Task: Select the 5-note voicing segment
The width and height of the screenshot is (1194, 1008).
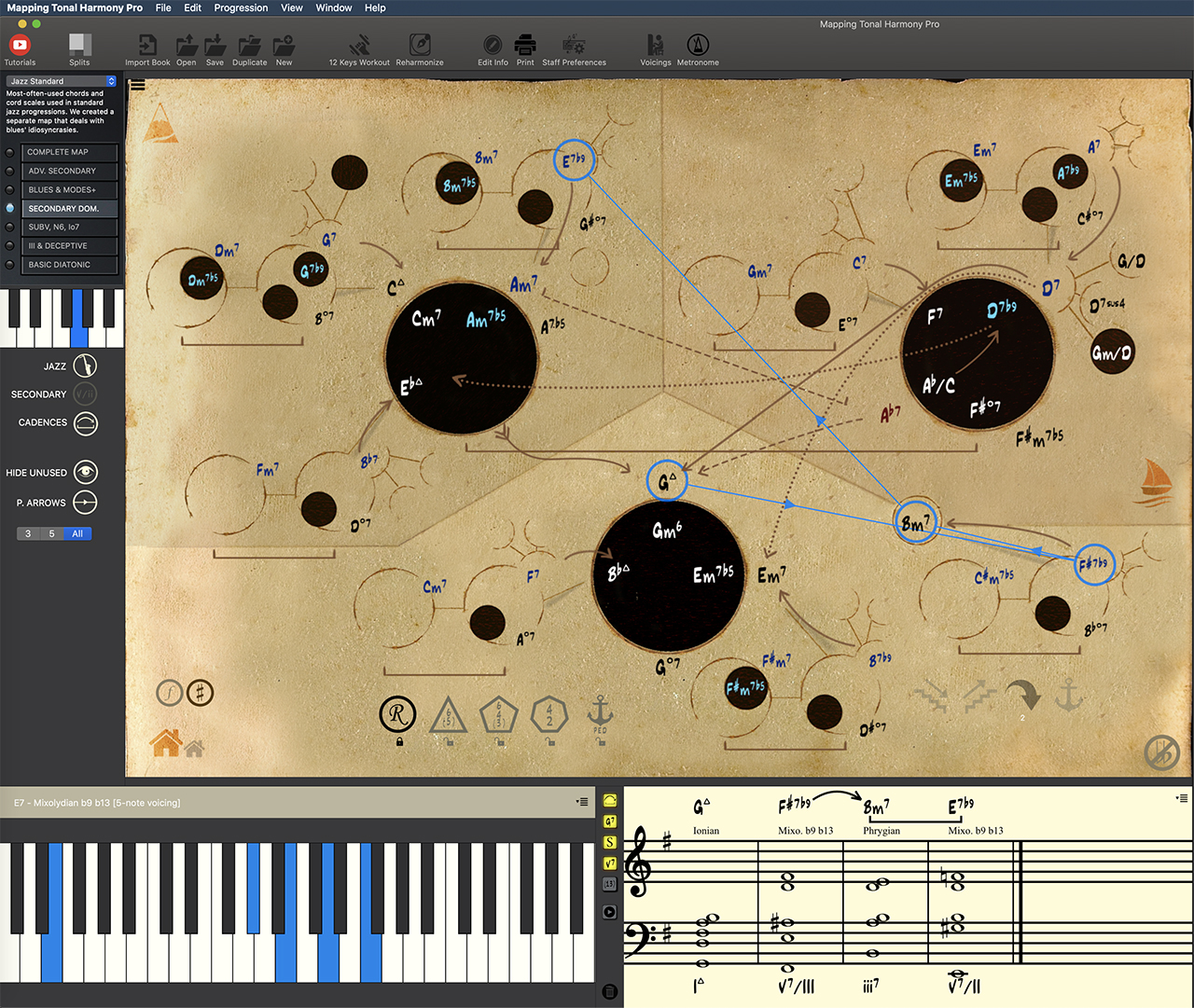Action: point(51,534)
